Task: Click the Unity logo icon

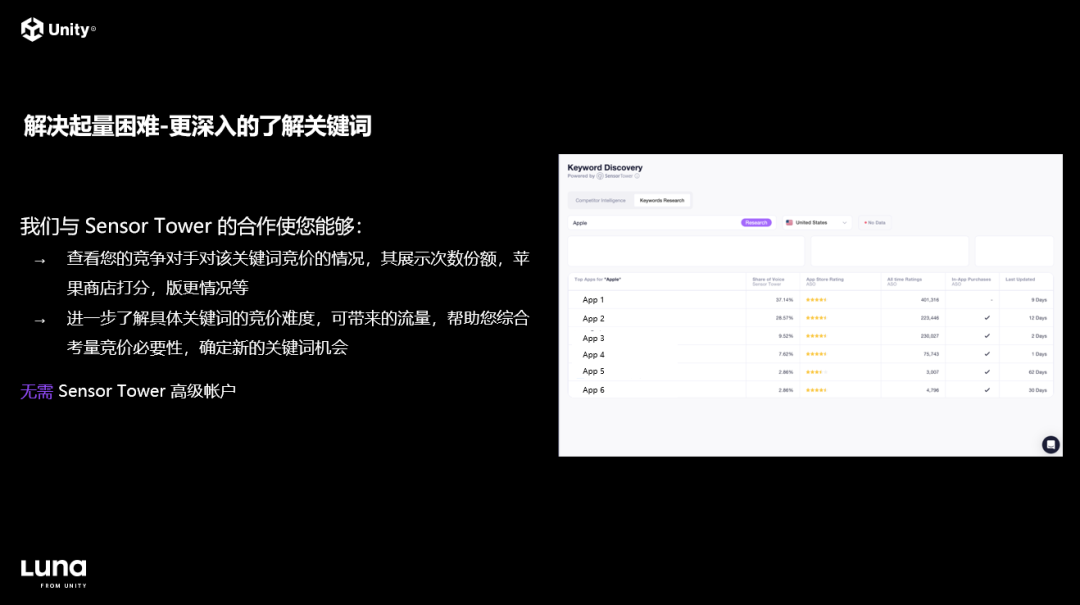Action: 30,29
